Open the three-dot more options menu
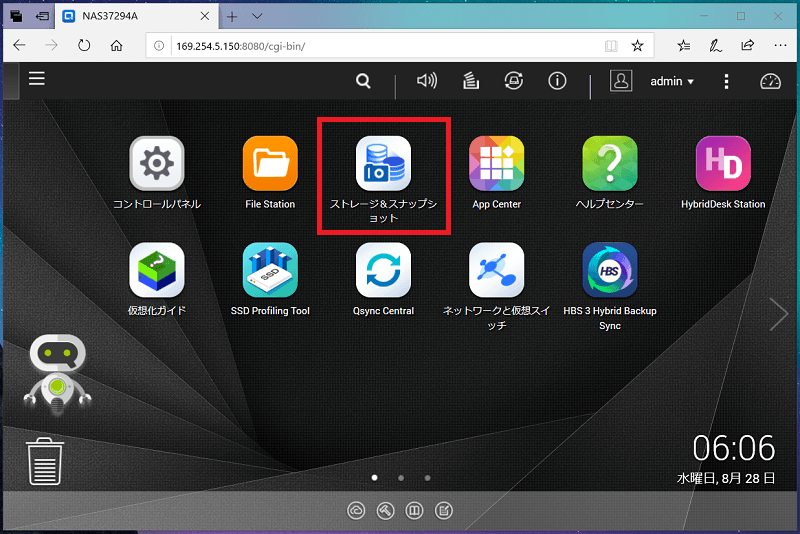The image size is (800, 534). pos(726,81)
